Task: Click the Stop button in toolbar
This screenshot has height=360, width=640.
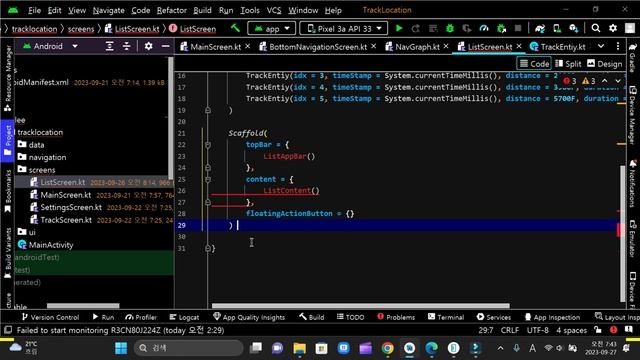Action: point(518,28)
